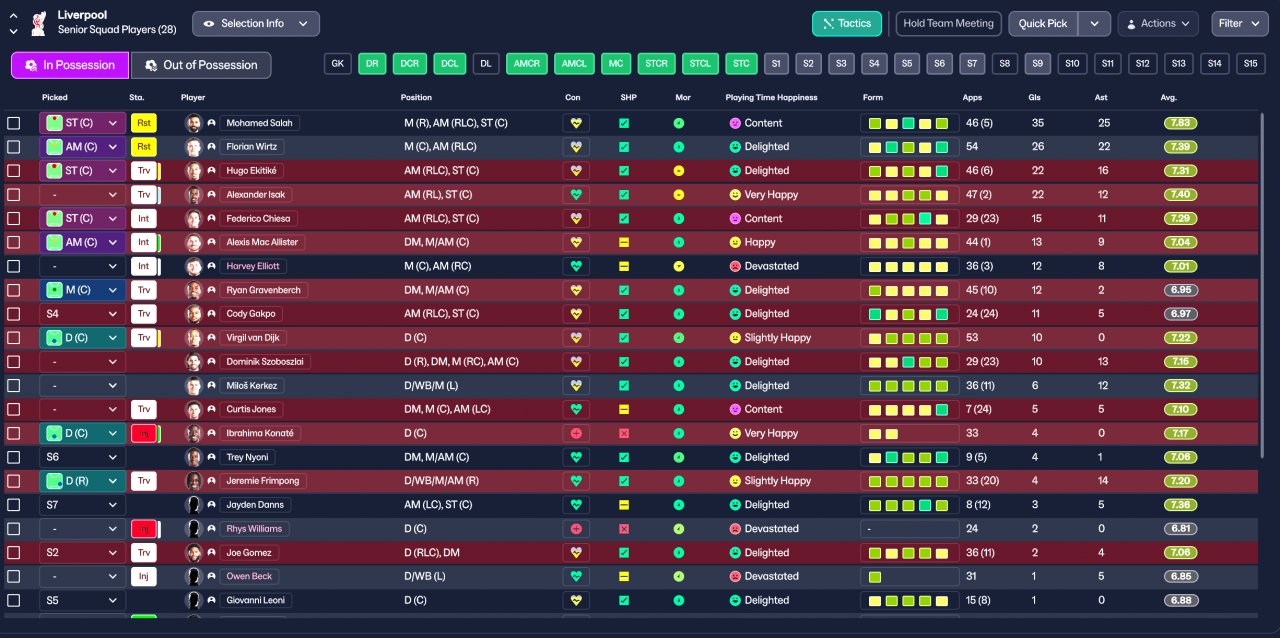The image size is (1280, 638).
Task: Tick the checkbox for Mohamed Salah
Action: coord(14,123)
